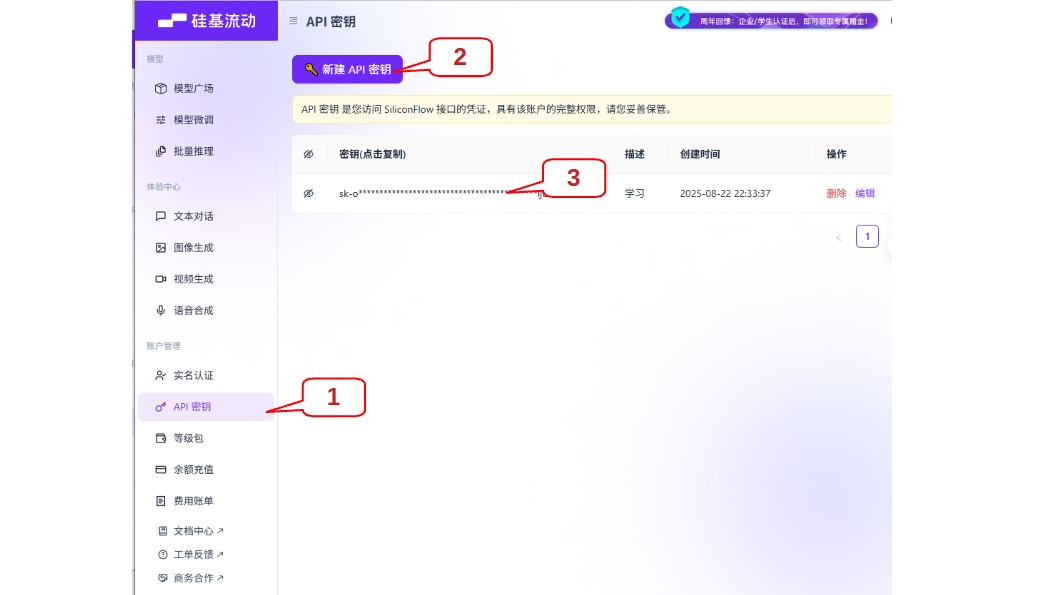Image resolution: width=1058 pixels, height=595 pixels.
Task: Select page 1 in the pagination
Action: coord(867,238)
